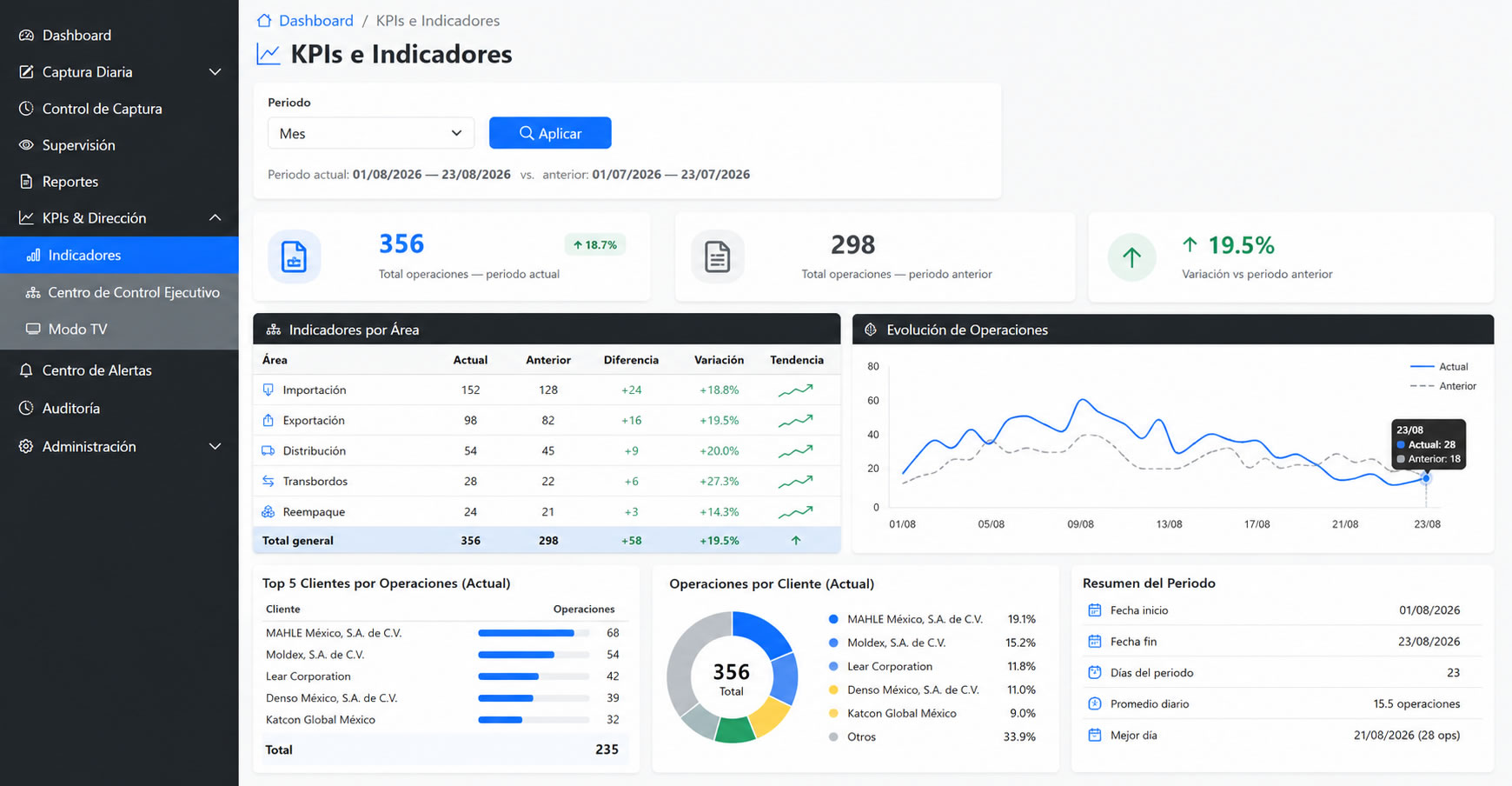This screenshot has width=1512, height=786.
Task: Click the Actual legend entry in chart
Action: 1439,367
